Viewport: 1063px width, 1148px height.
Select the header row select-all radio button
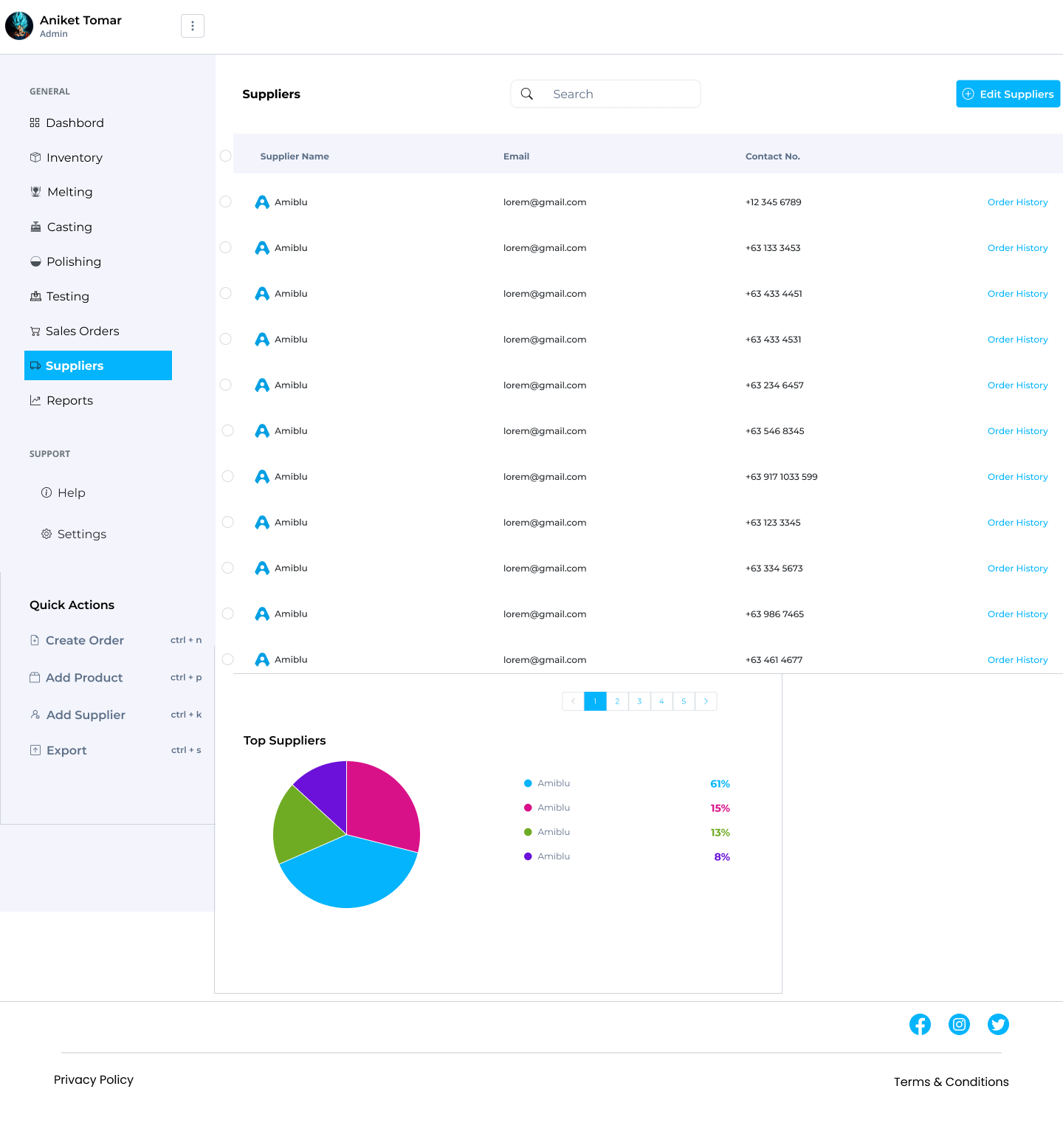226,156
